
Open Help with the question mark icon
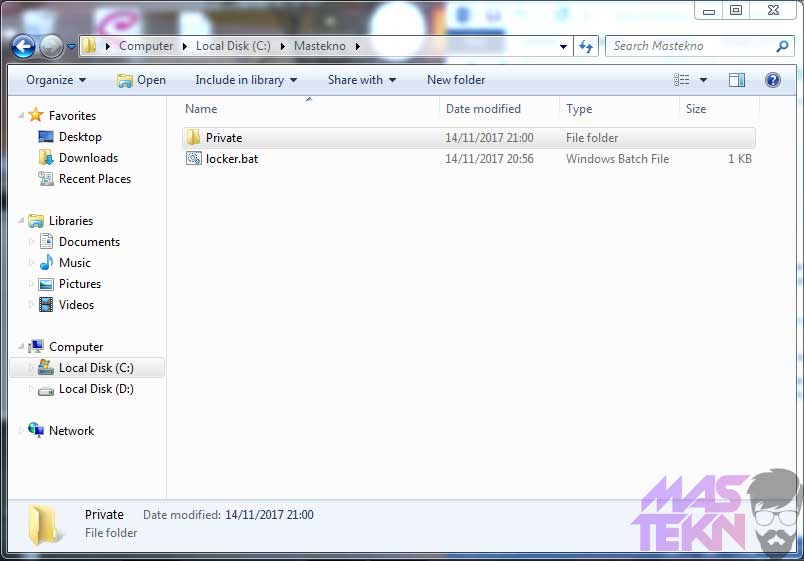tap(773, 80)
